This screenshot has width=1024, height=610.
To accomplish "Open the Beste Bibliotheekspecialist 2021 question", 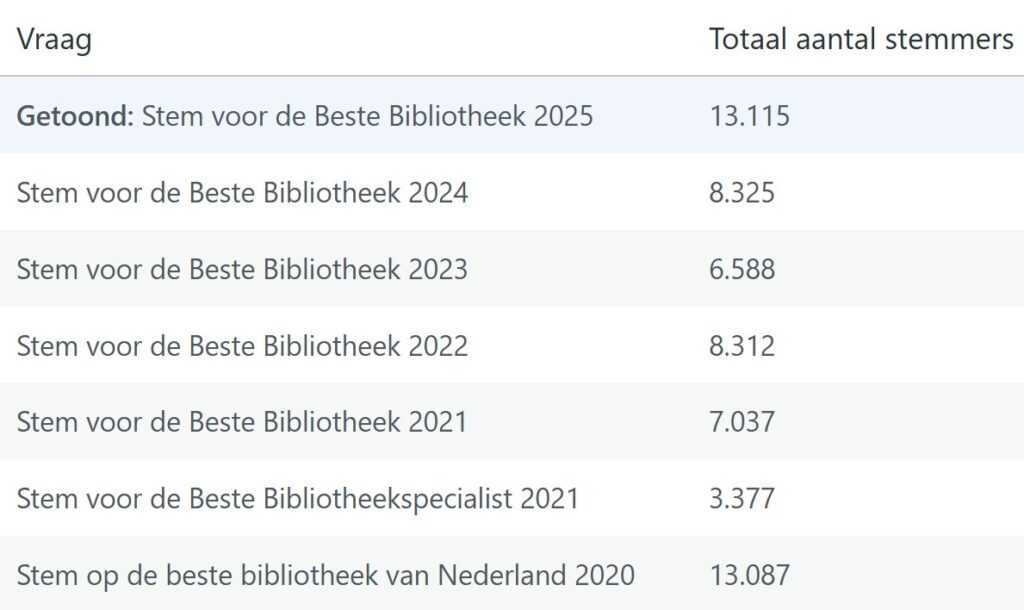I will 297,498.
